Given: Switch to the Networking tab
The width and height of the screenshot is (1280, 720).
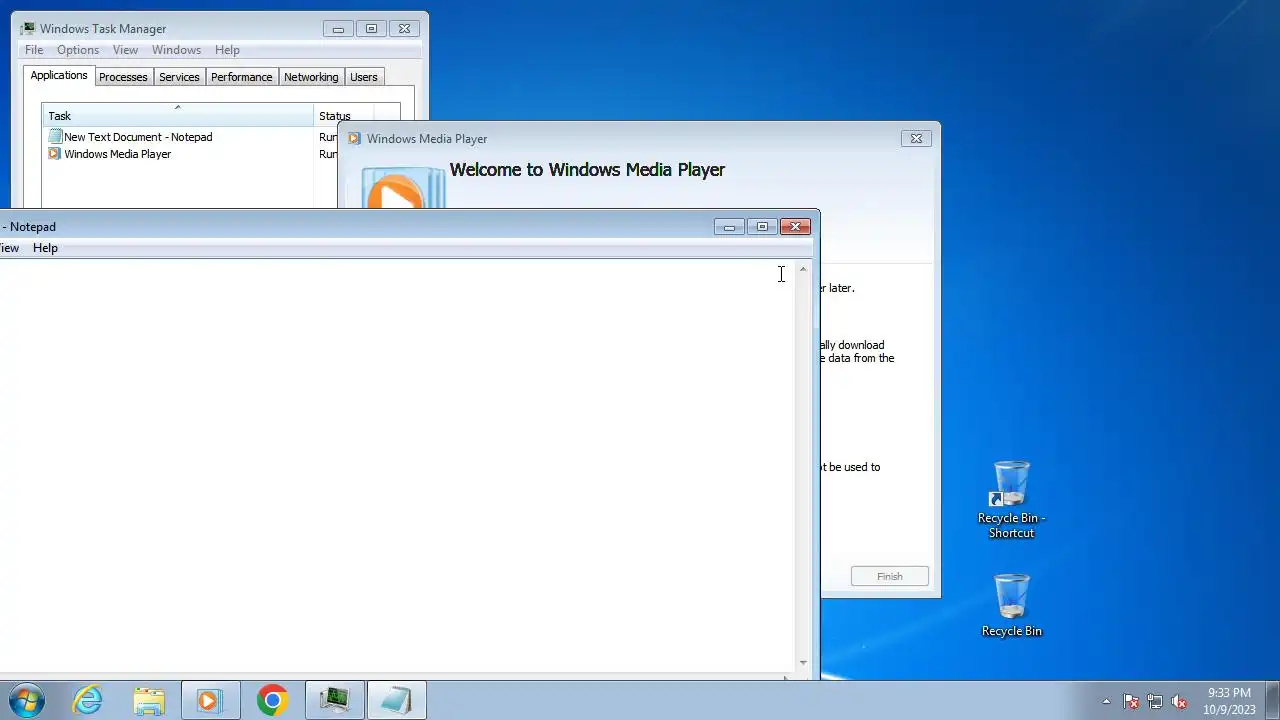Looking at the screenshot, I should (311, 77).
